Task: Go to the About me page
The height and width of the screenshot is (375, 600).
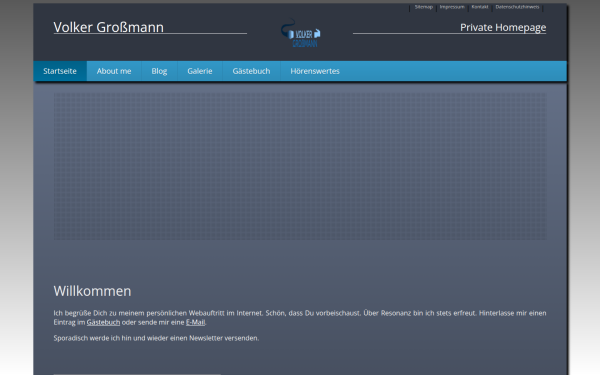Action: tap(114, 71)
